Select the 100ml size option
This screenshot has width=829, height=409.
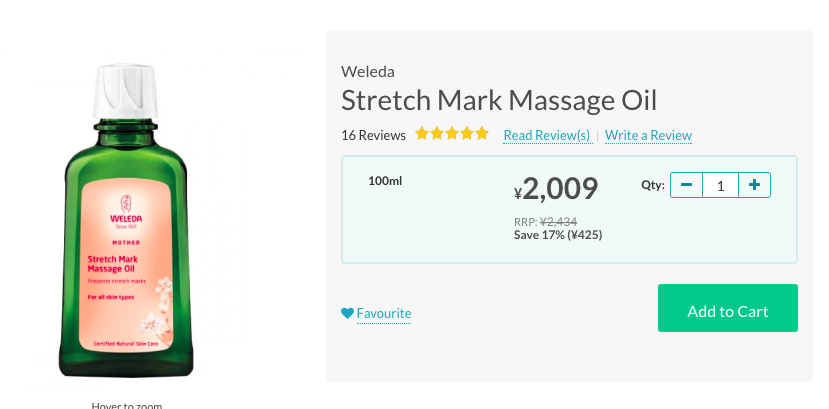[385, 181]
